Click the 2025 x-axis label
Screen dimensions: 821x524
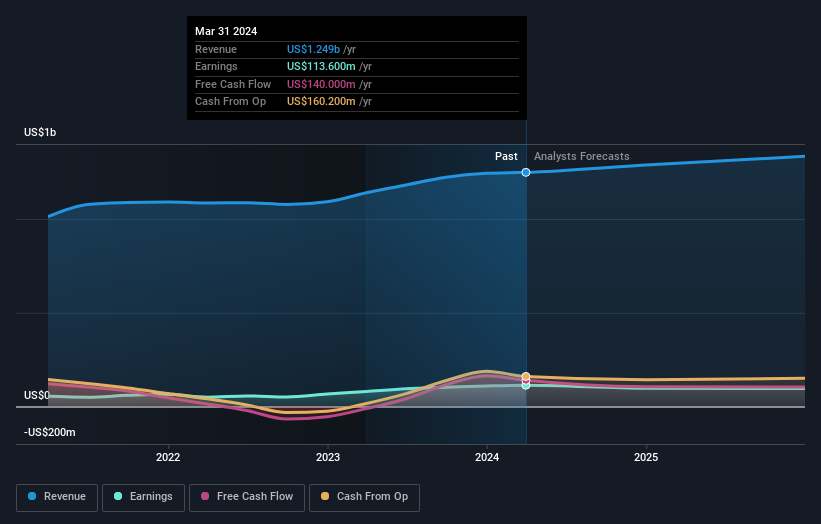(x=646, y=458)
